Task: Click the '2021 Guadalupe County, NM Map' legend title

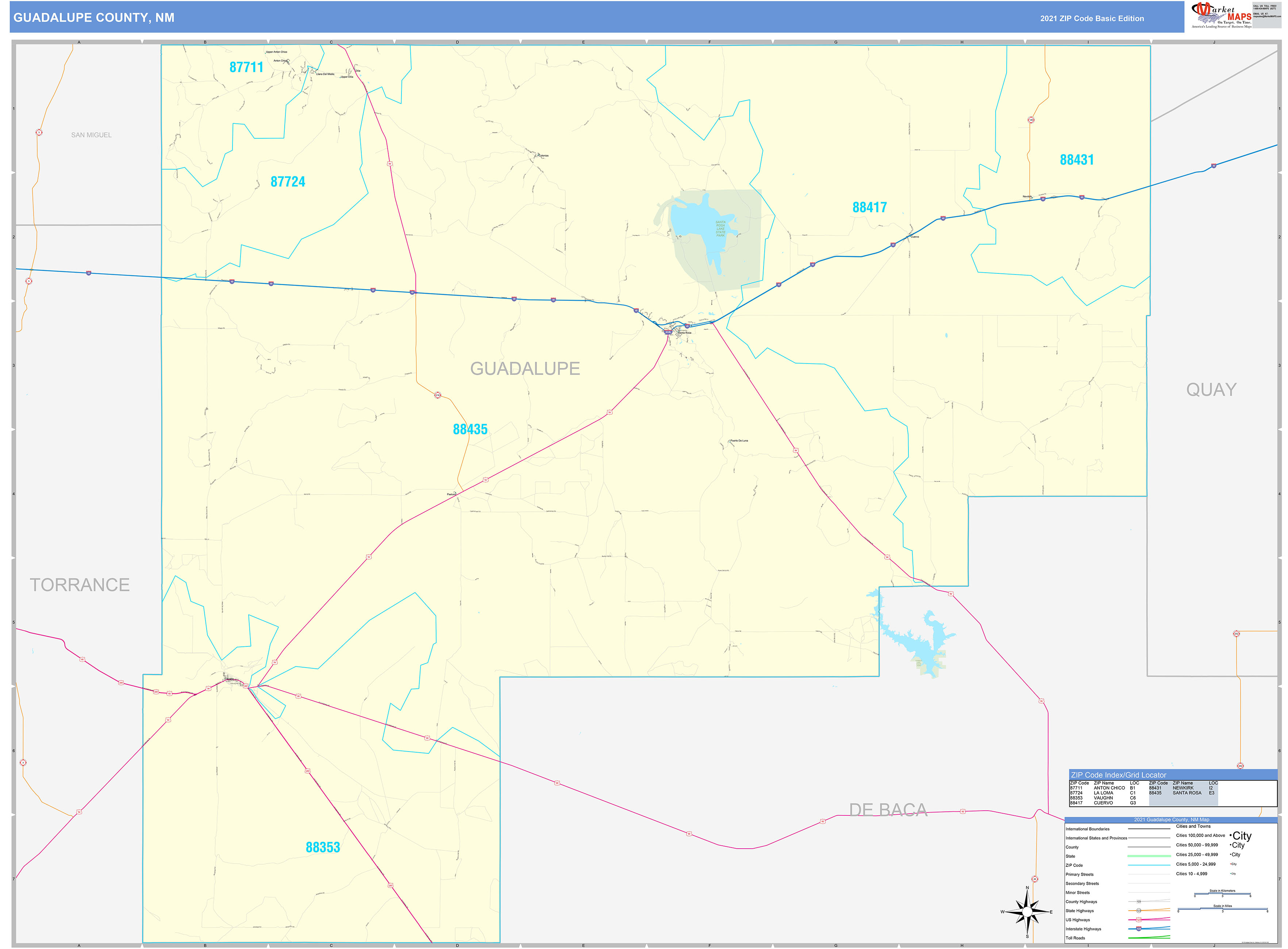Action: point(1171,820)
